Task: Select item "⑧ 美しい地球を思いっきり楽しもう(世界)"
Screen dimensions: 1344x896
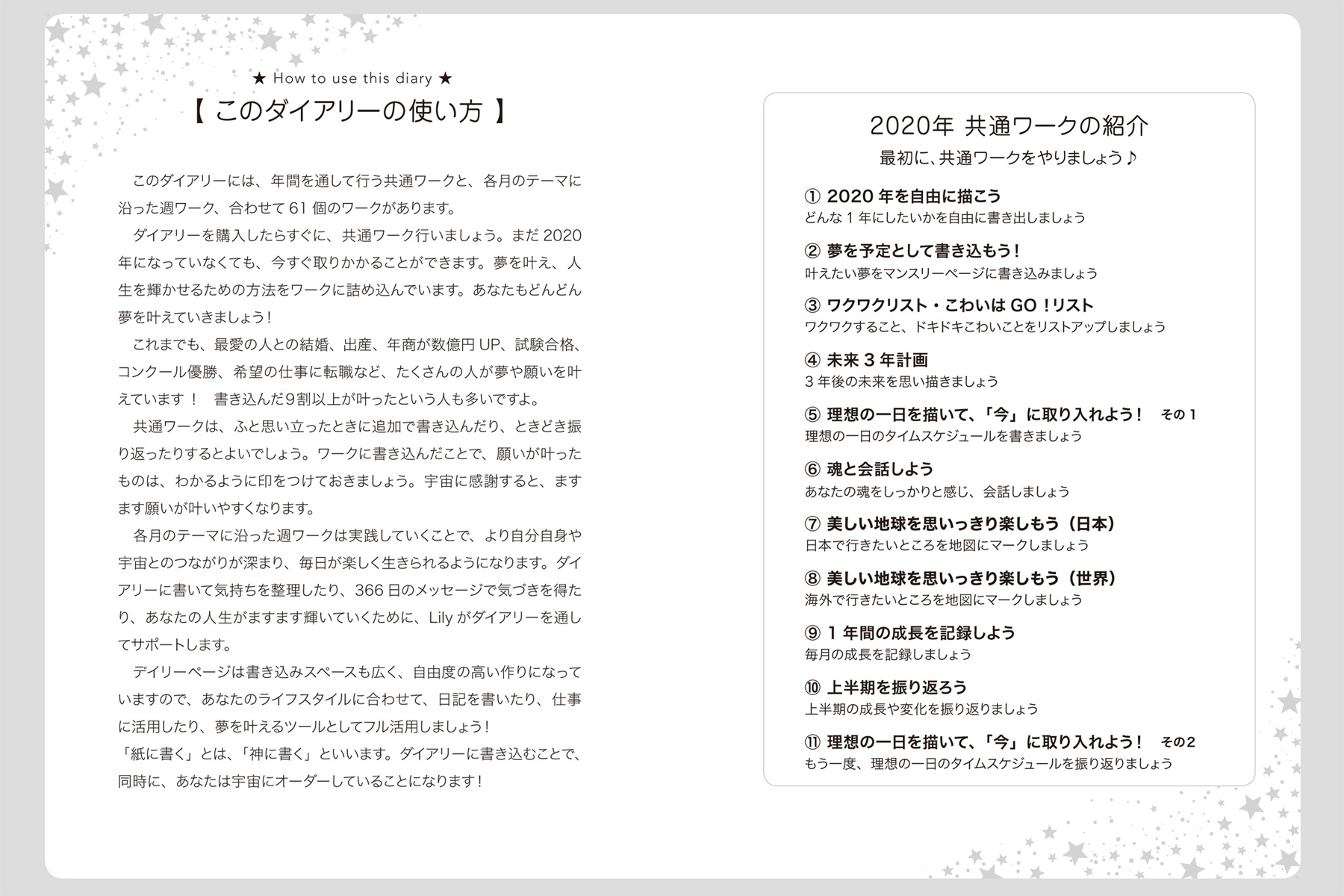Action: pos(960,579)
